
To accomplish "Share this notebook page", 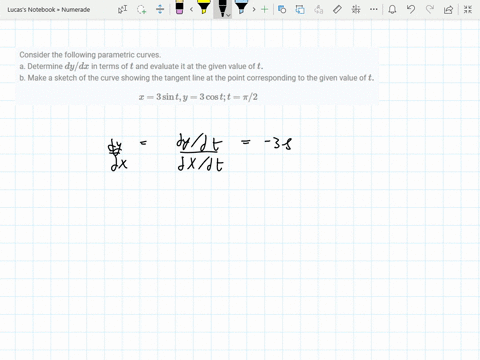I will tap(448, 9).
